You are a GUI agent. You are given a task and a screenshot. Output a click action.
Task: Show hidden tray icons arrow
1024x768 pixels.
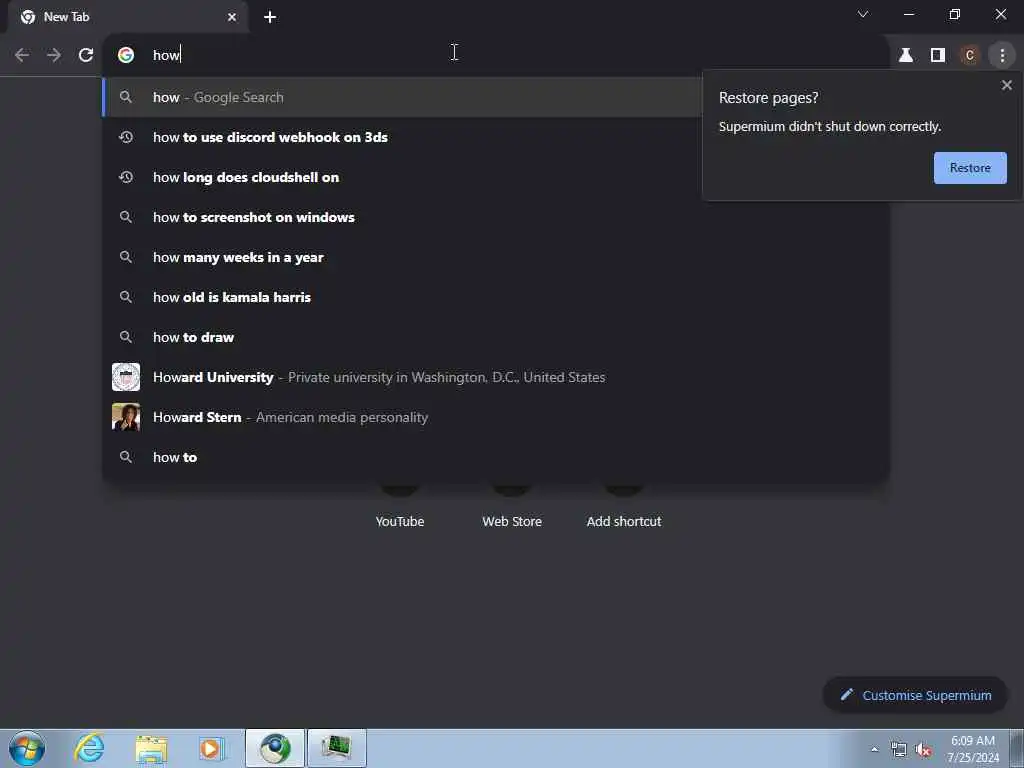tap(874, 749)
